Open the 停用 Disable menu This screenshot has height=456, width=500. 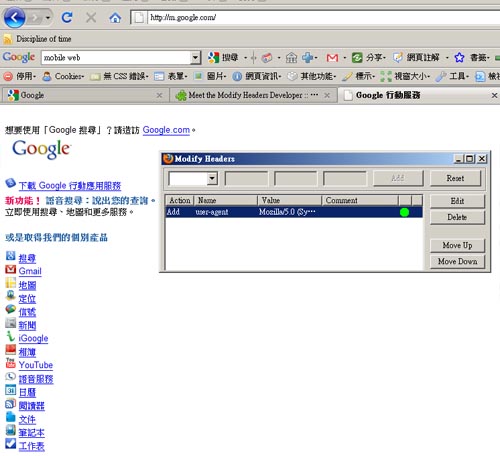19,76
